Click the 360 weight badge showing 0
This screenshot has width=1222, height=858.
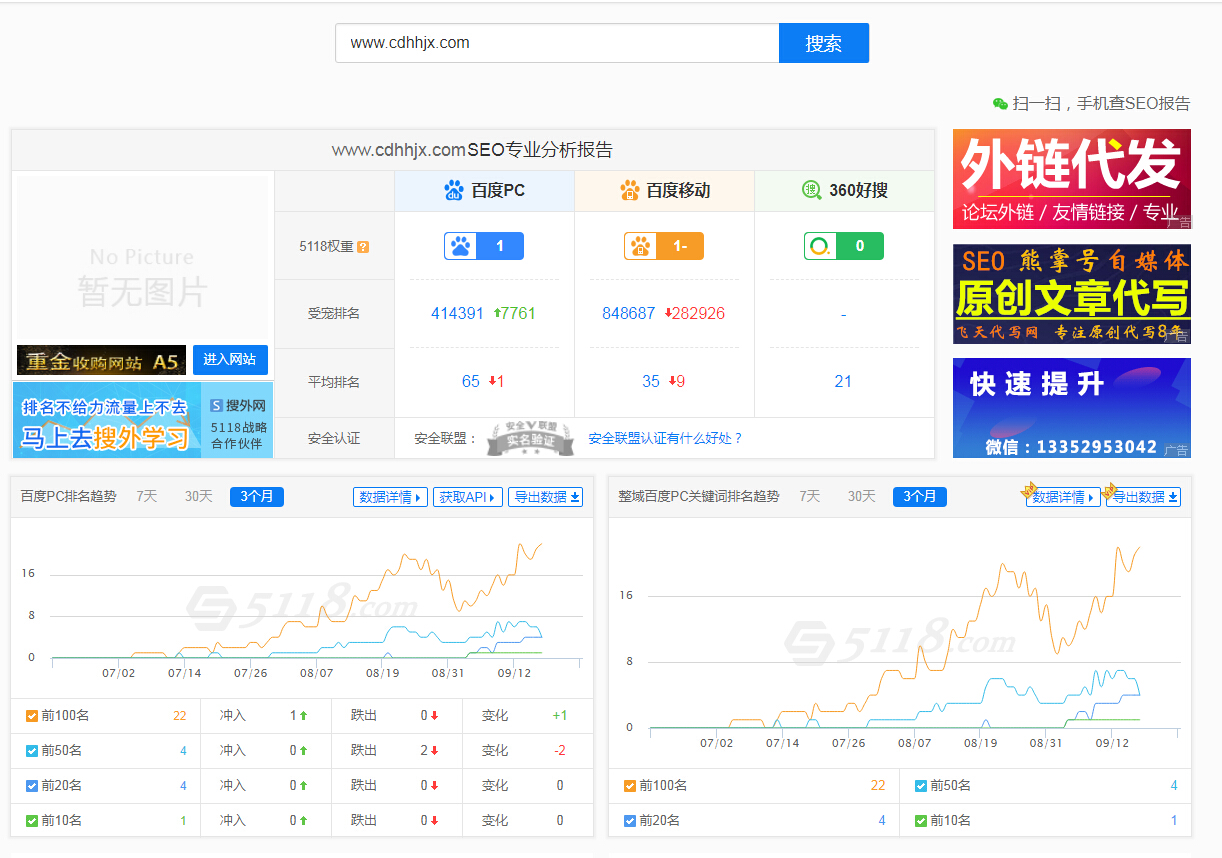(843, 246)
